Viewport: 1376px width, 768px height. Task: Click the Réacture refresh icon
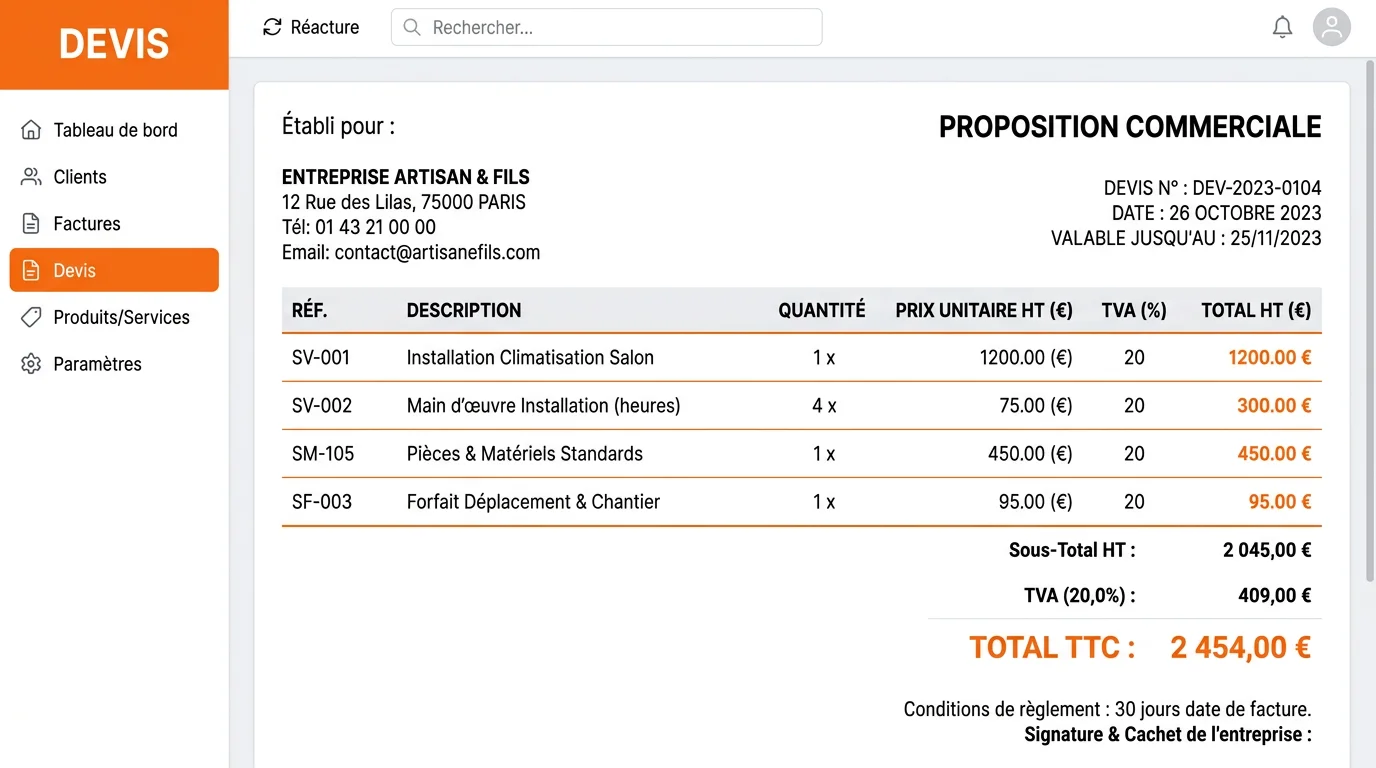(x=272, y=27)
